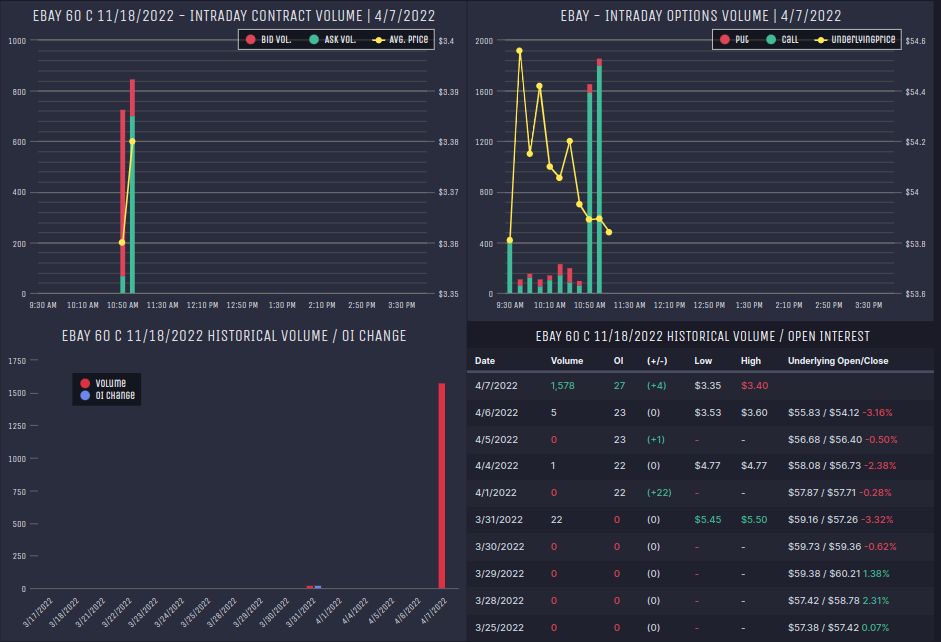Toggle the OI Change legend item
This screenshot has width=941, height=642.
(x=107, y=395)
